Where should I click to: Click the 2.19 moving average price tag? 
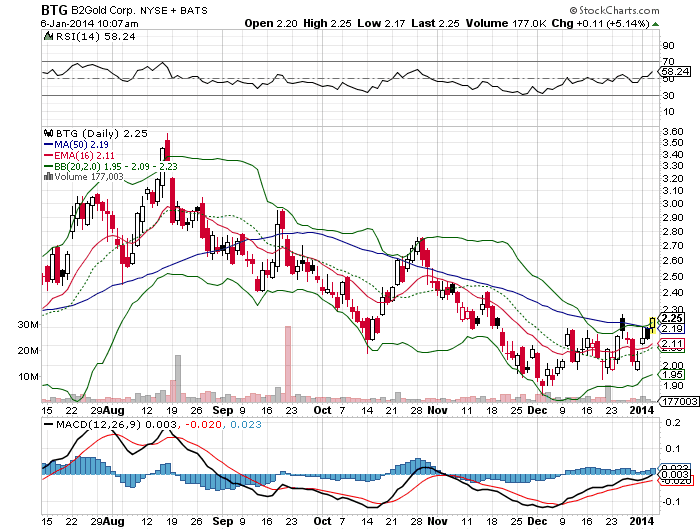(x=671, y=329)
